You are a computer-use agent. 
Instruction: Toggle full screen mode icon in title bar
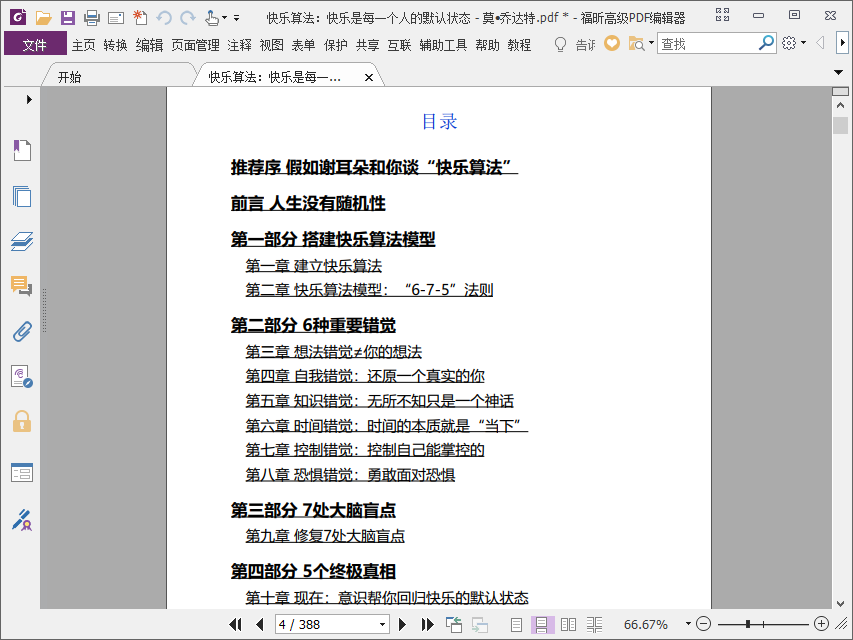722,15
